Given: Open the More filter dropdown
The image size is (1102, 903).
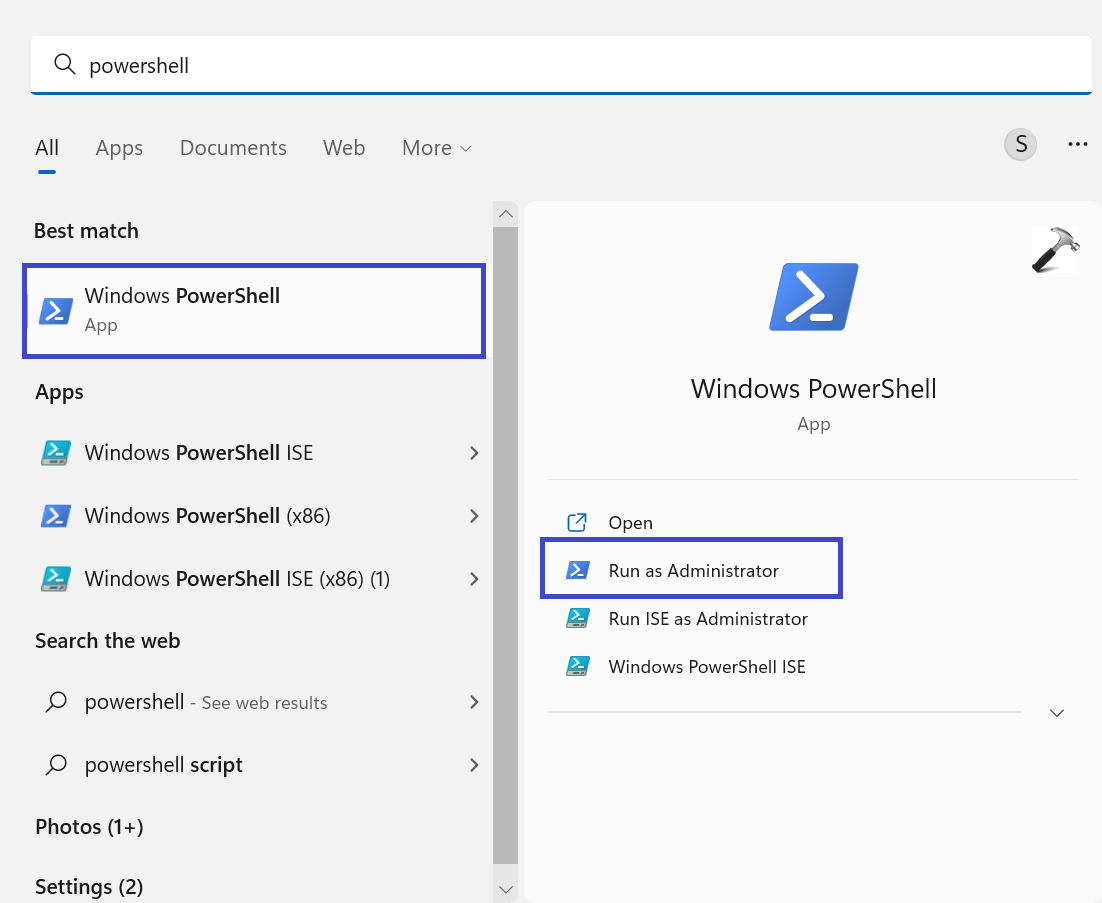Looking at the screenshot, I should (436, 148).
